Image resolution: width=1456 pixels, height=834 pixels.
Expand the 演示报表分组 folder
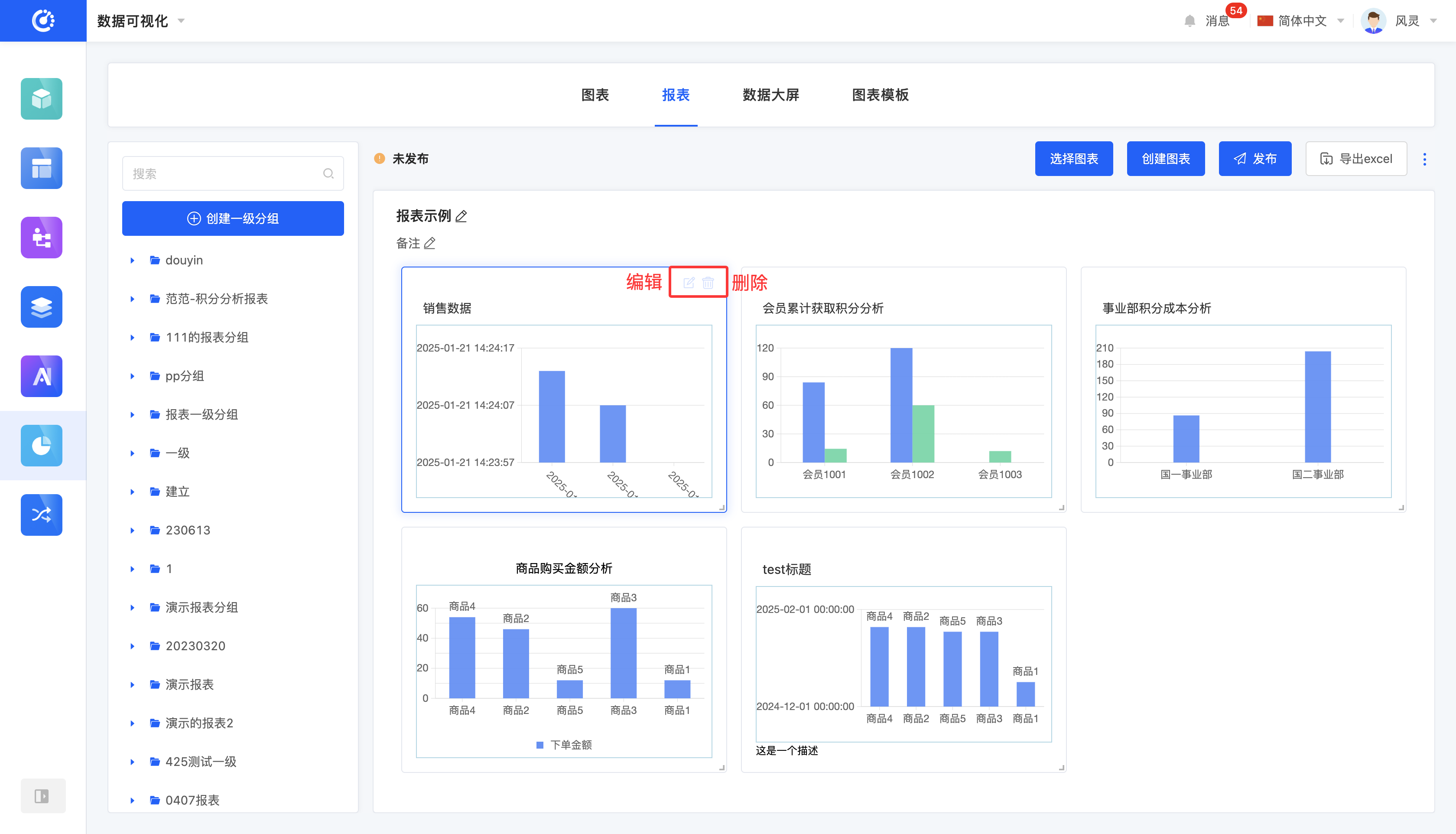tap(132, 608)
